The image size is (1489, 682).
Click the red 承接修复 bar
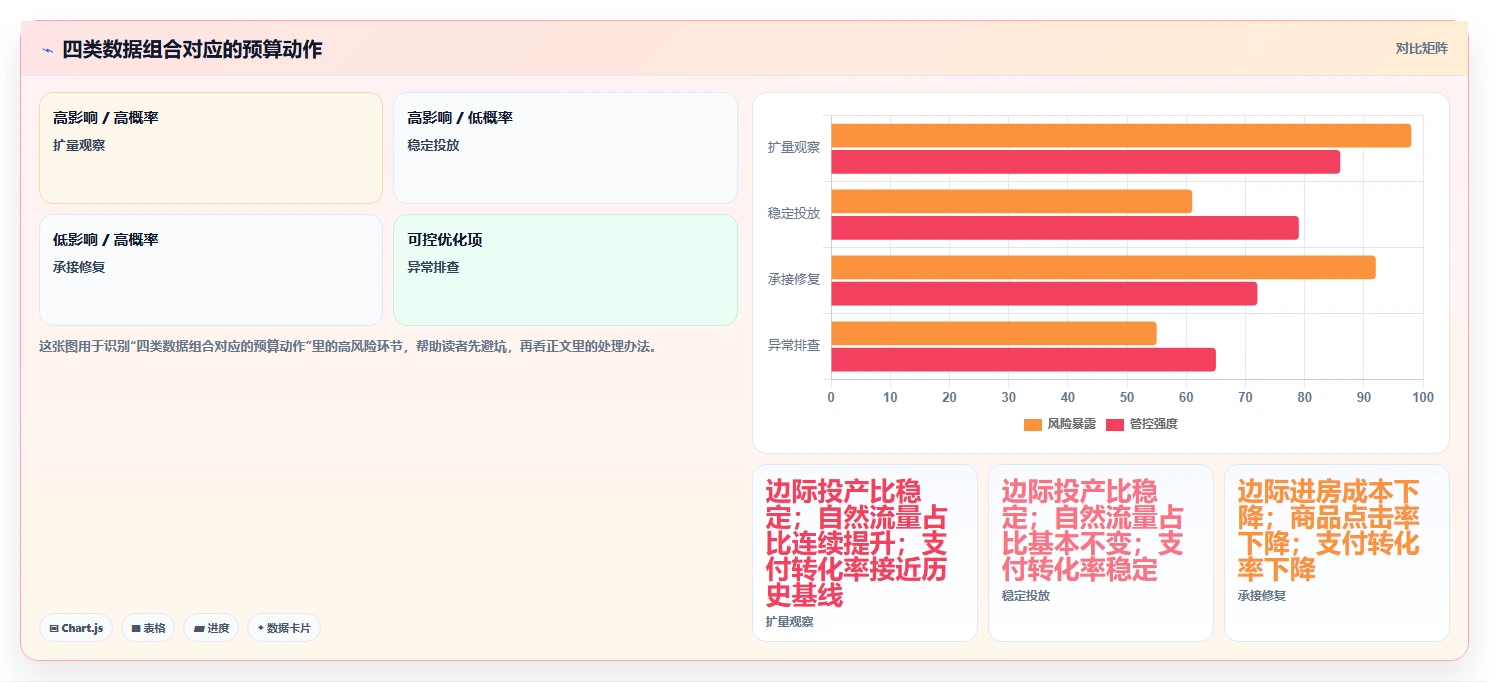1044,294
